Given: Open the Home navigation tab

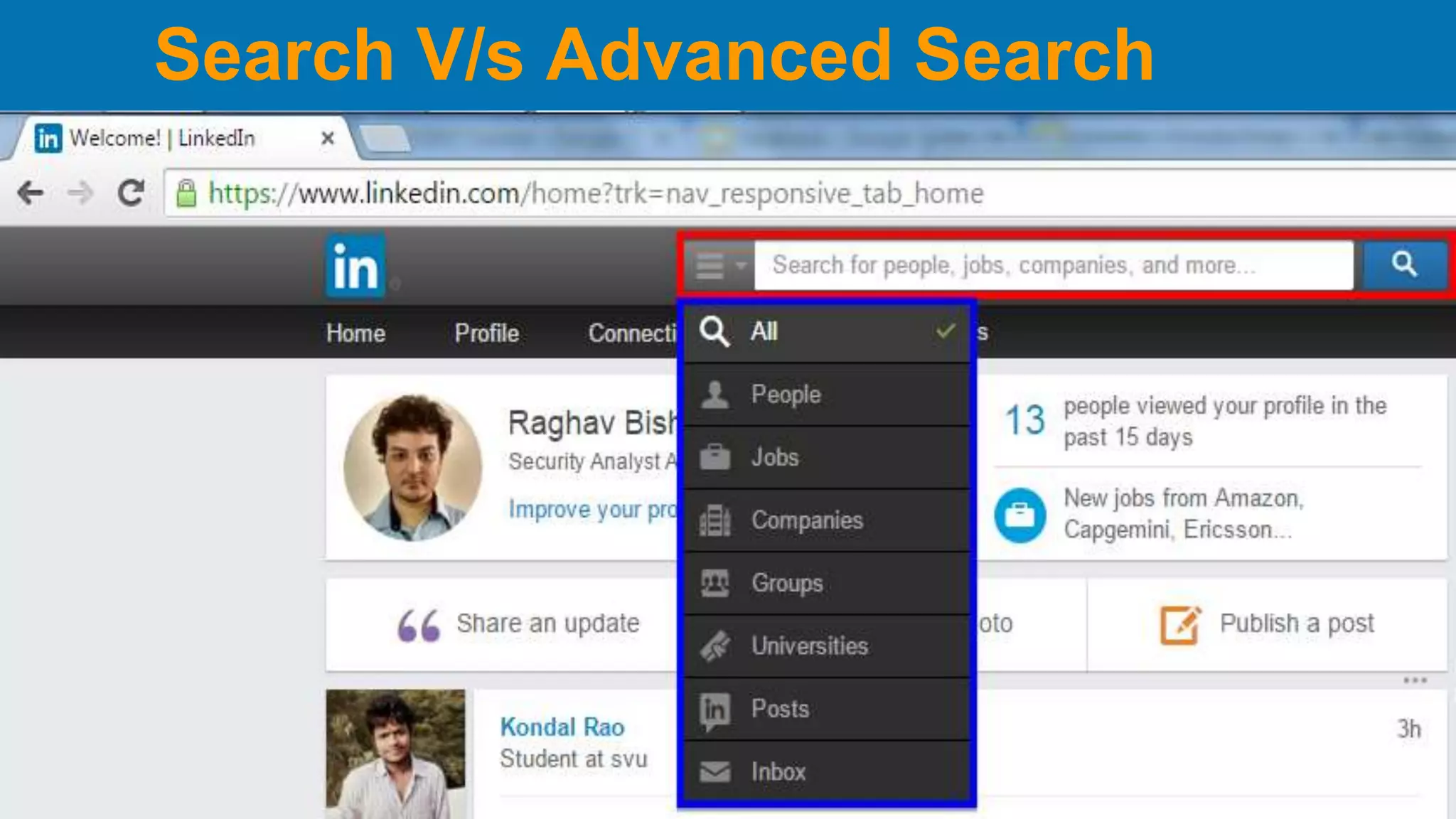Looking at the screenshot, I should (355, 333).
